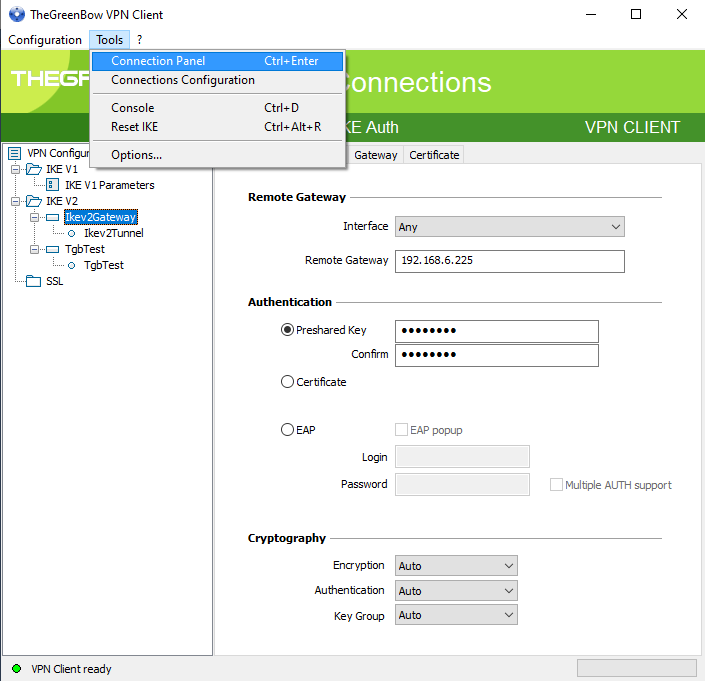705x681 pixels.
Task: Click the status bar progress box
Action: pyautogui.click(x=637, y=668)
